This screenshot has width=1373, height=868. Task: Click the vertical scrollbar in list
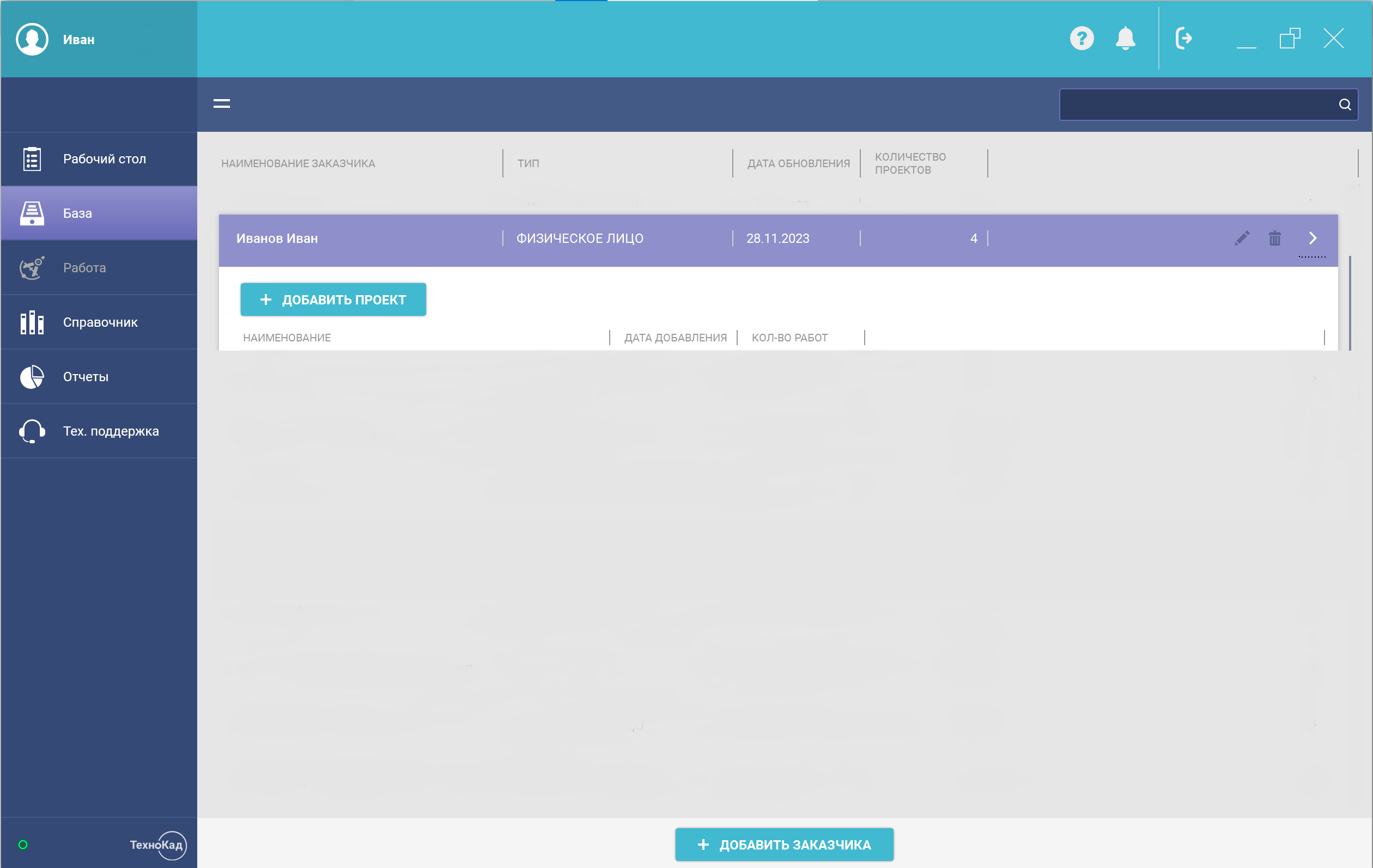click(1350, 303)
